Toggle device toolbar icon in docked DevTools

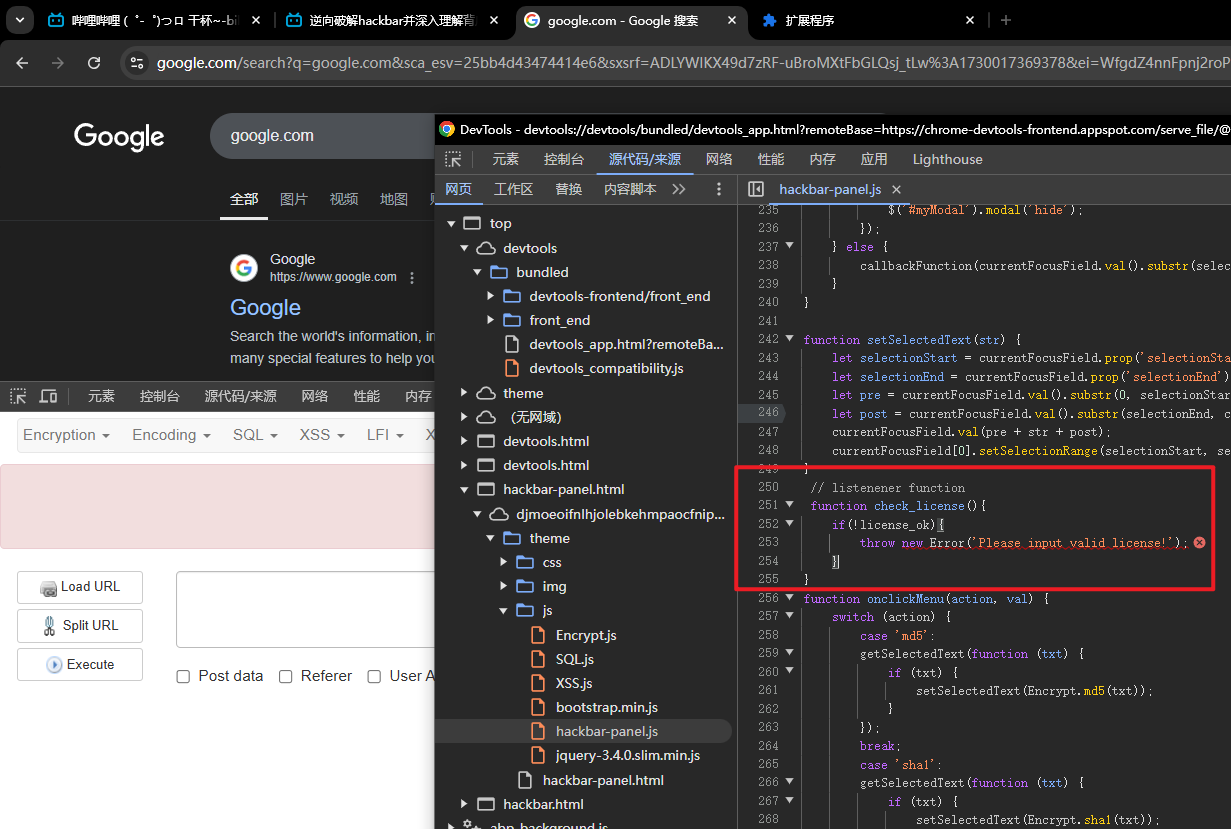point(48,396)
